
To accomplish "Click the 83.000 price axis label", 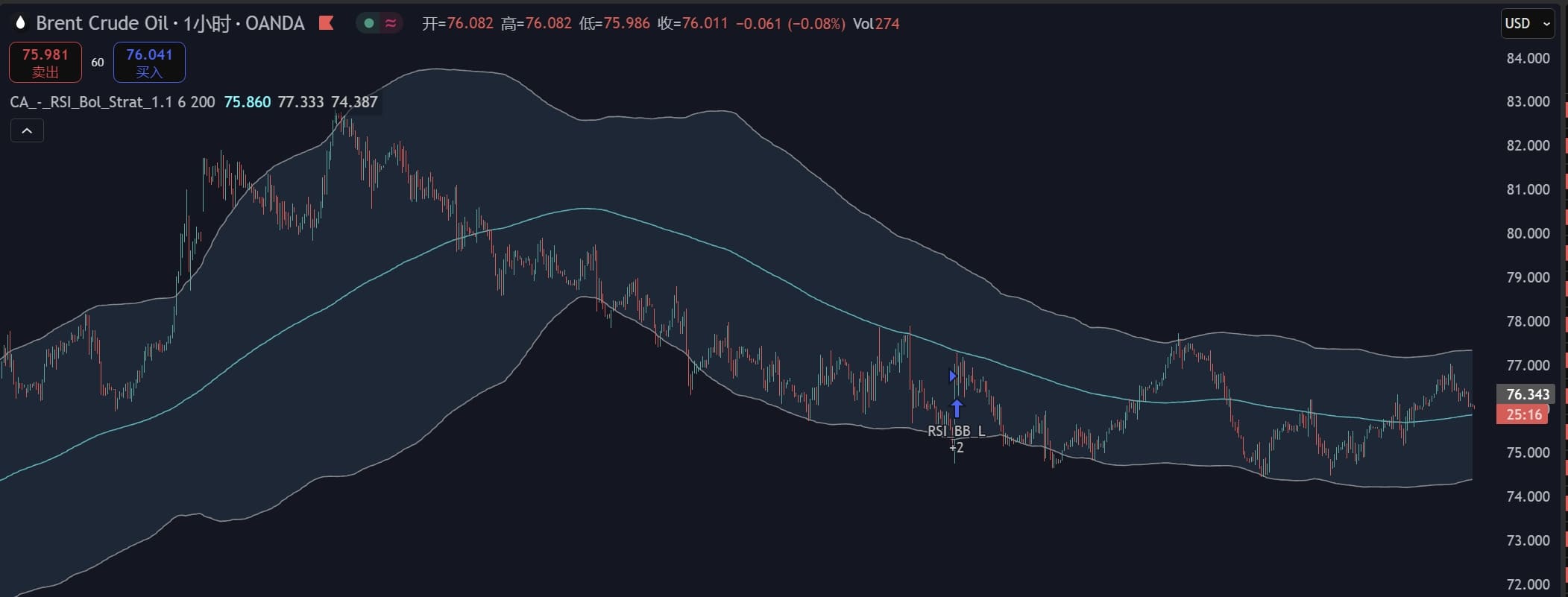I will pyautogui.click(x=1528, y=102).
